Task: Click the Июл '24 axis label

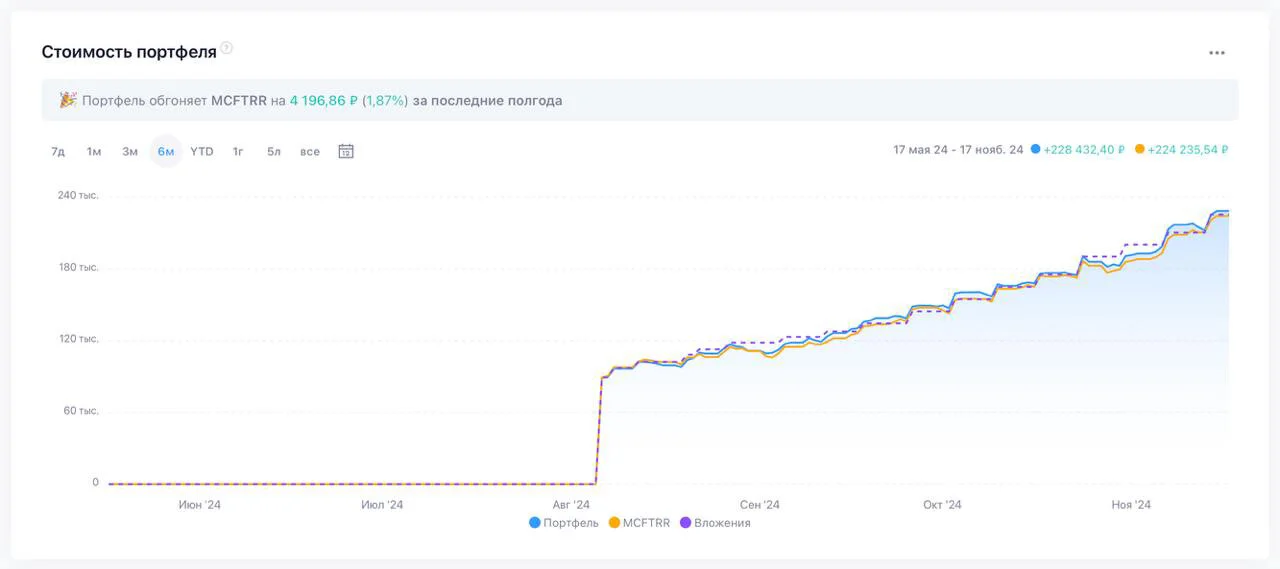Action: tap(382, 505)
